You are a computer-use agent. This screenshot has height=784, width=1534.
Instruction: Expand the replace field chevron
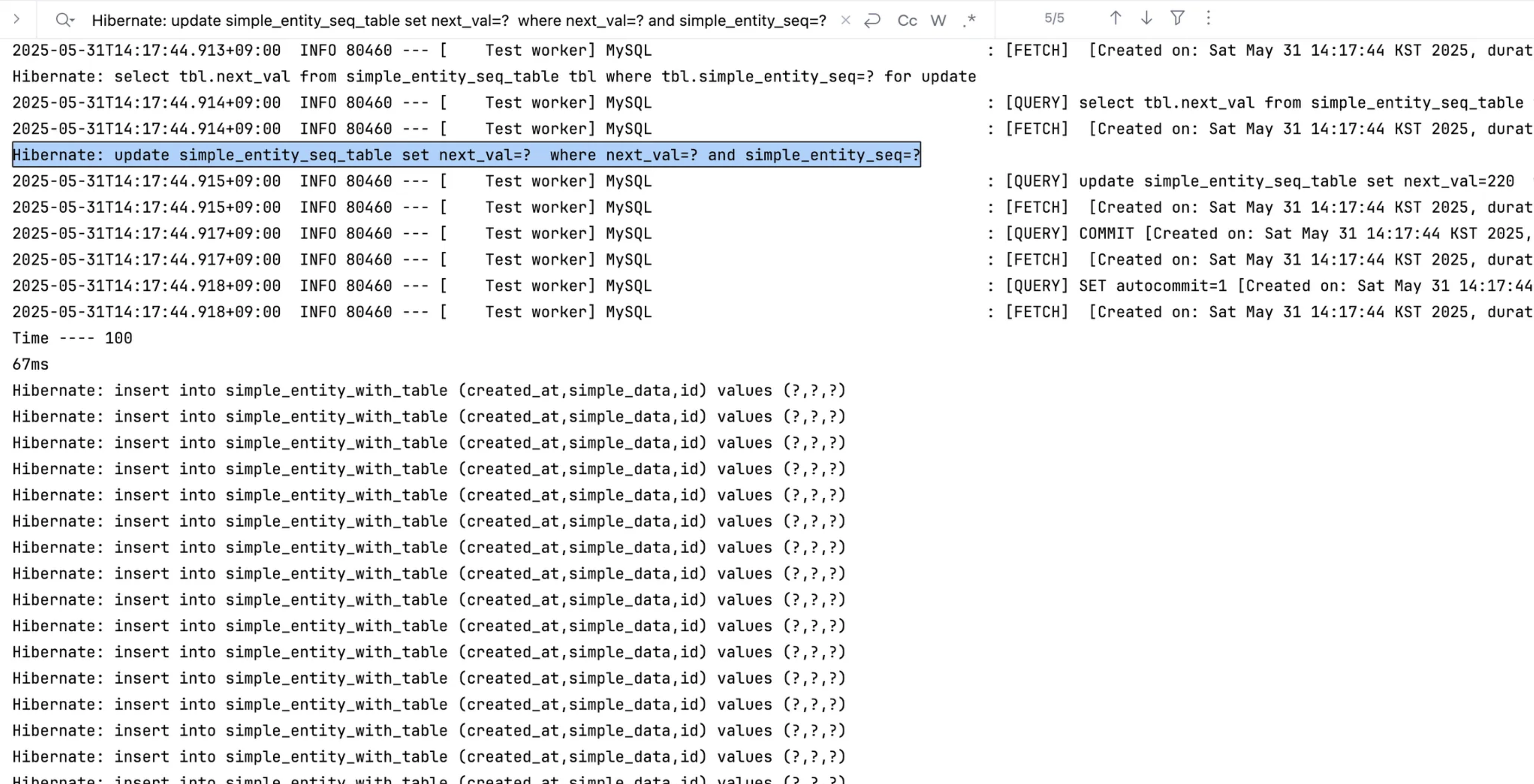(17, 19)
